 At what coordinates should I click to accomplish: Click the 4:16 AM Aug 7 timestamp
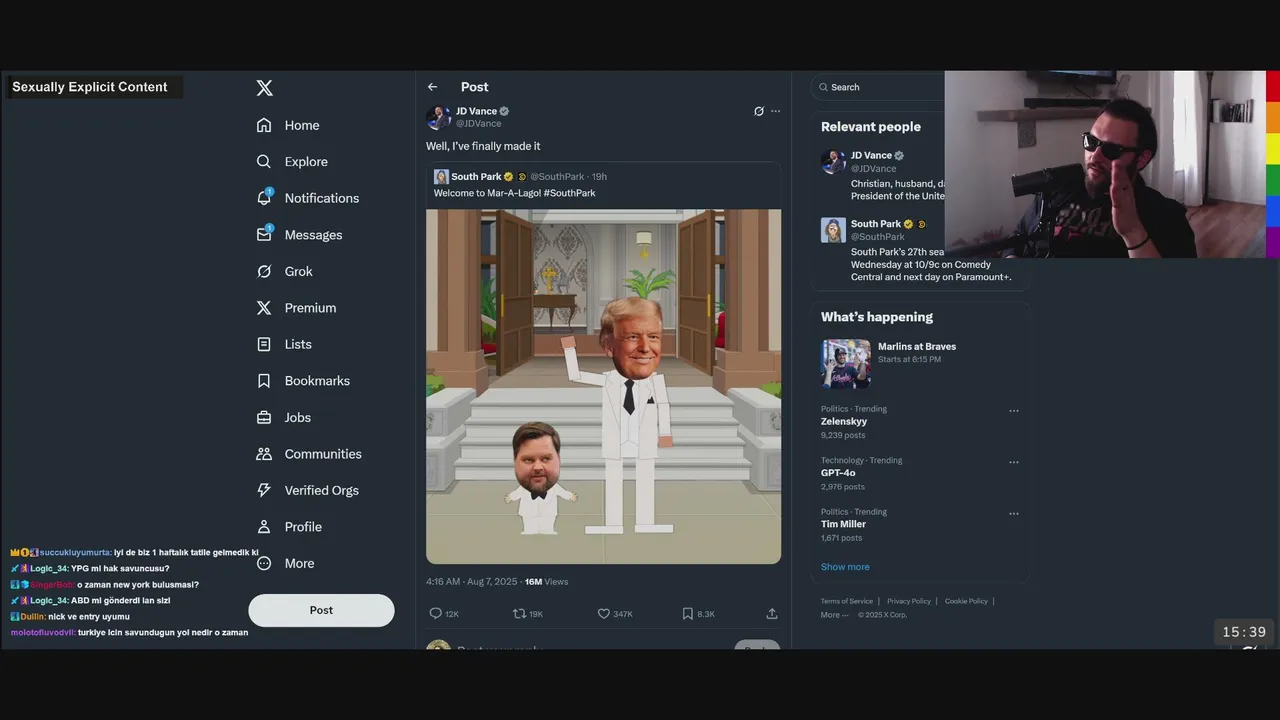pyautogui.click(x=472, y=581)
